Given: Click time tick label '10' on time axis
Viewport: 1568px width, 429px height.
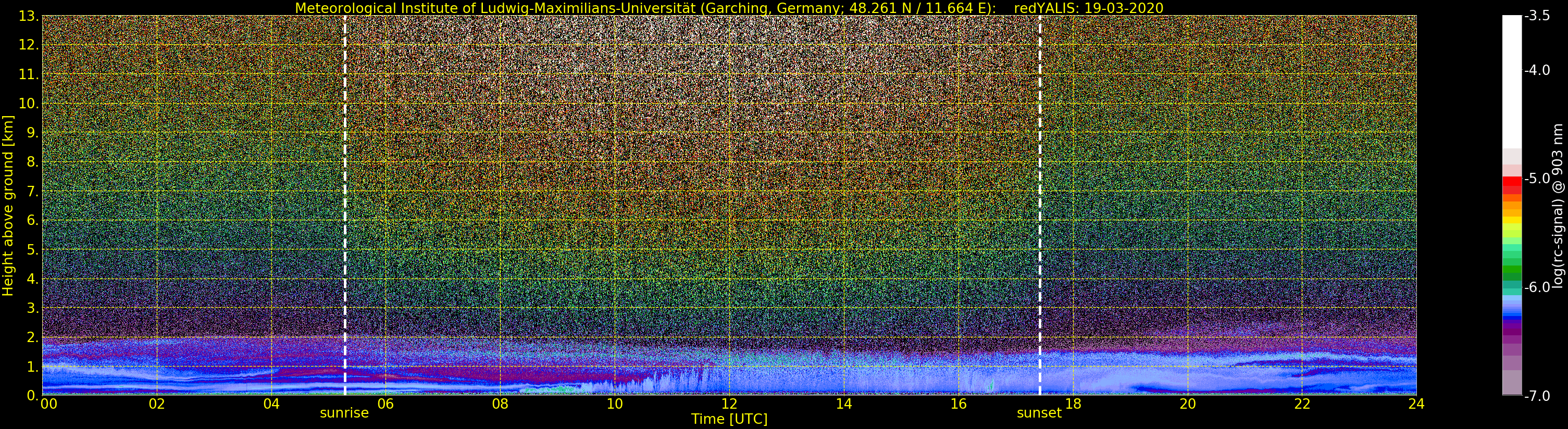Looking at the screenshot, I should [x=614, y=403].
